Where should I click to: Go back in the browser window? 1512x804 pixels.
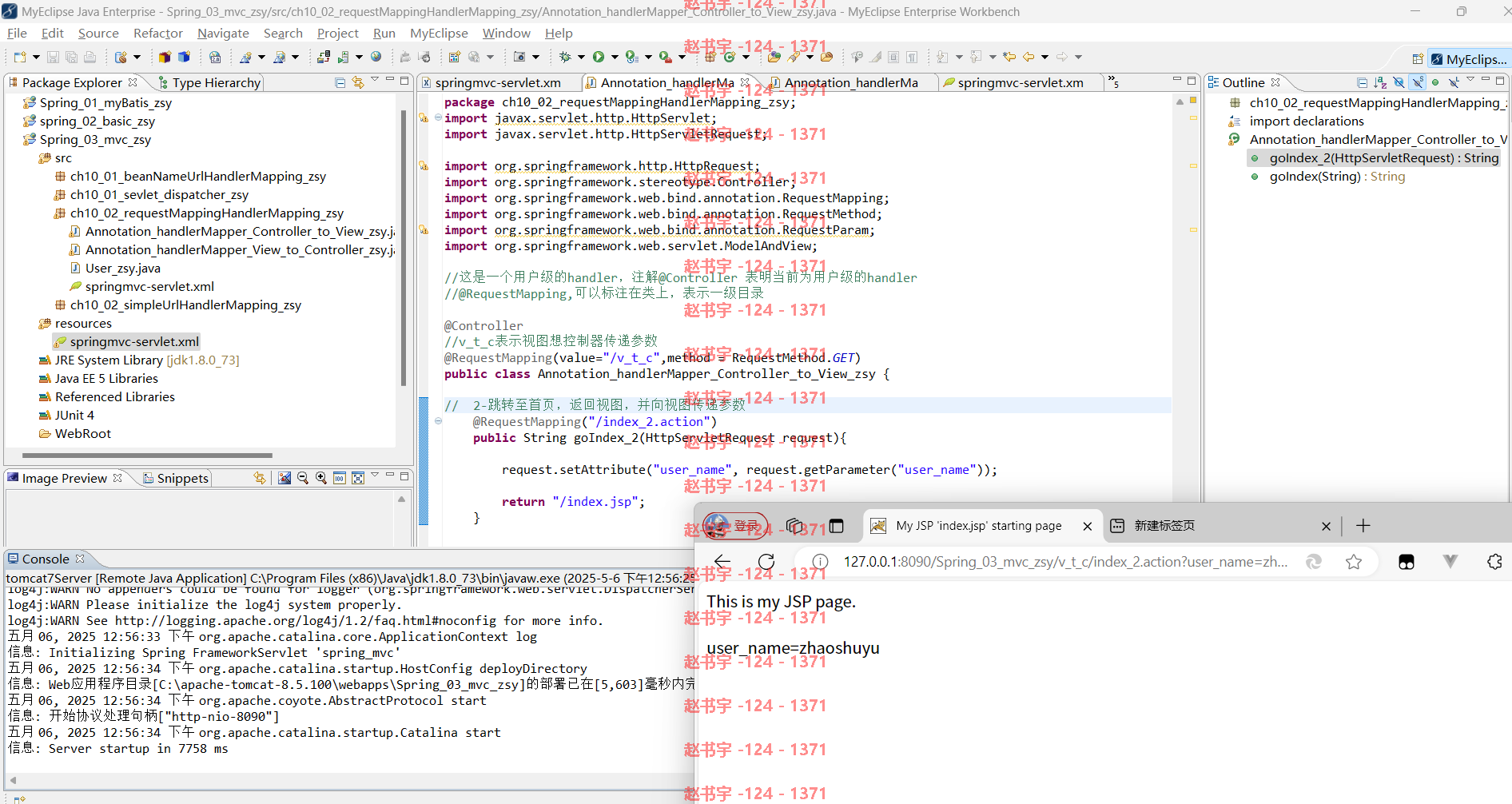(722, 562)
